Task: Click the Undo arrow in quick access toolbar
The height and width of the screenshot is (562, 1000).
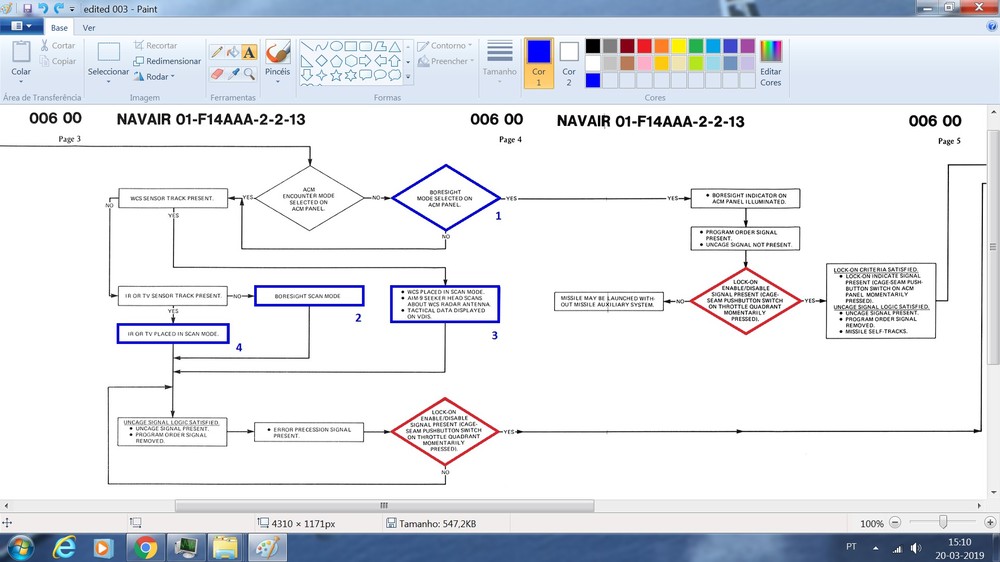Action: pos(43,8)
